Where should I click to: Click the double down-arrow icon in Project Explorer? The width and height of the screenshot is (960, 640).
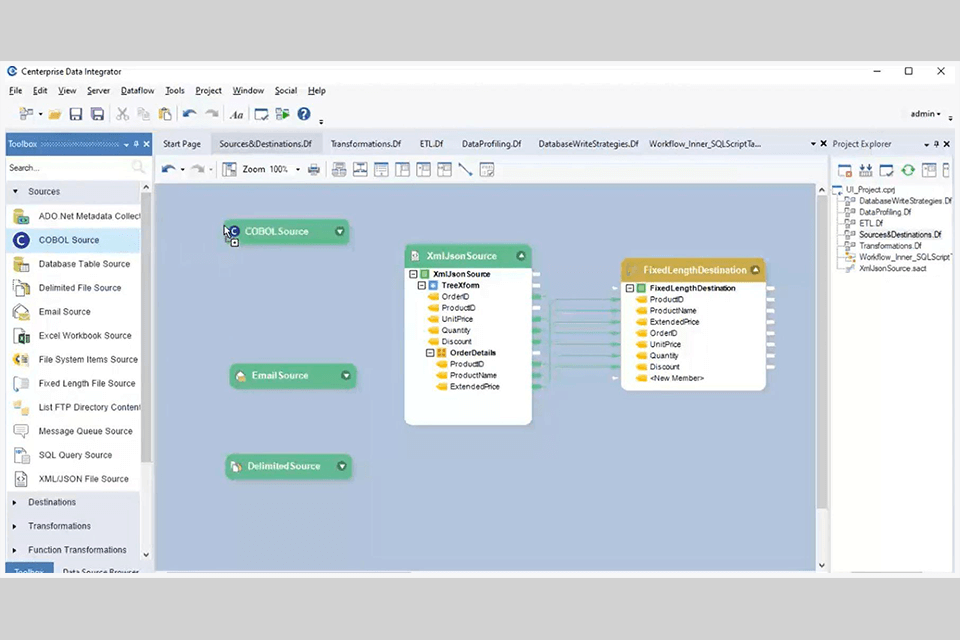pyautogui.click(x=866, y=170)
